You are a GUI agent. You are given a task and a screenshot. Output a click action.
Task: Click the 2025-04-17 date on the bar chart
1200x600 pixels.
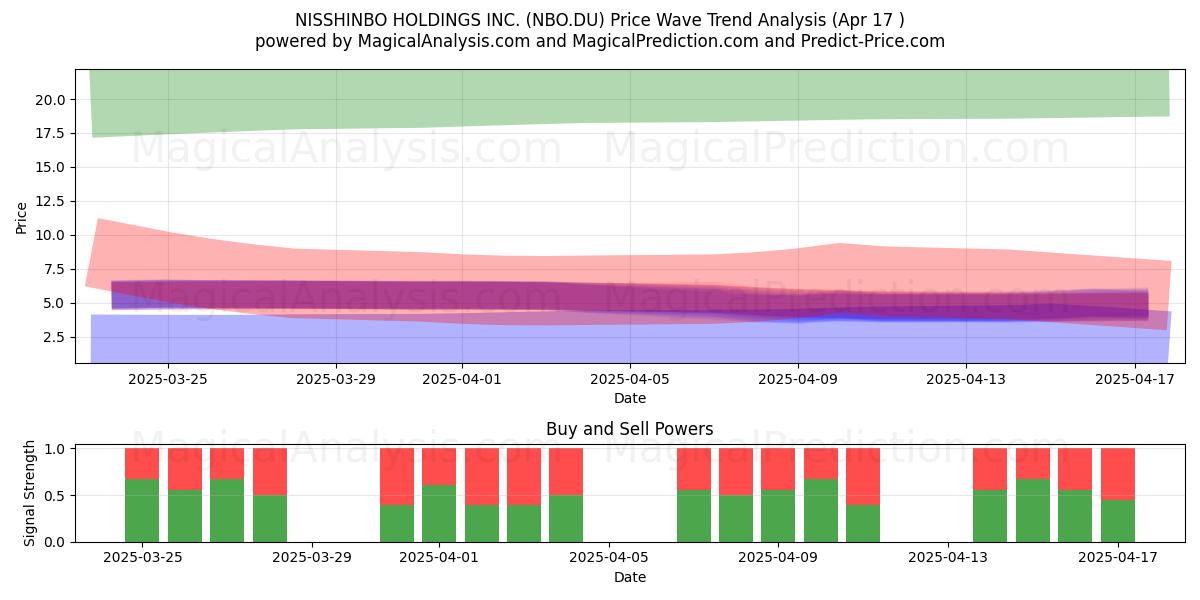coord(1117,558)
